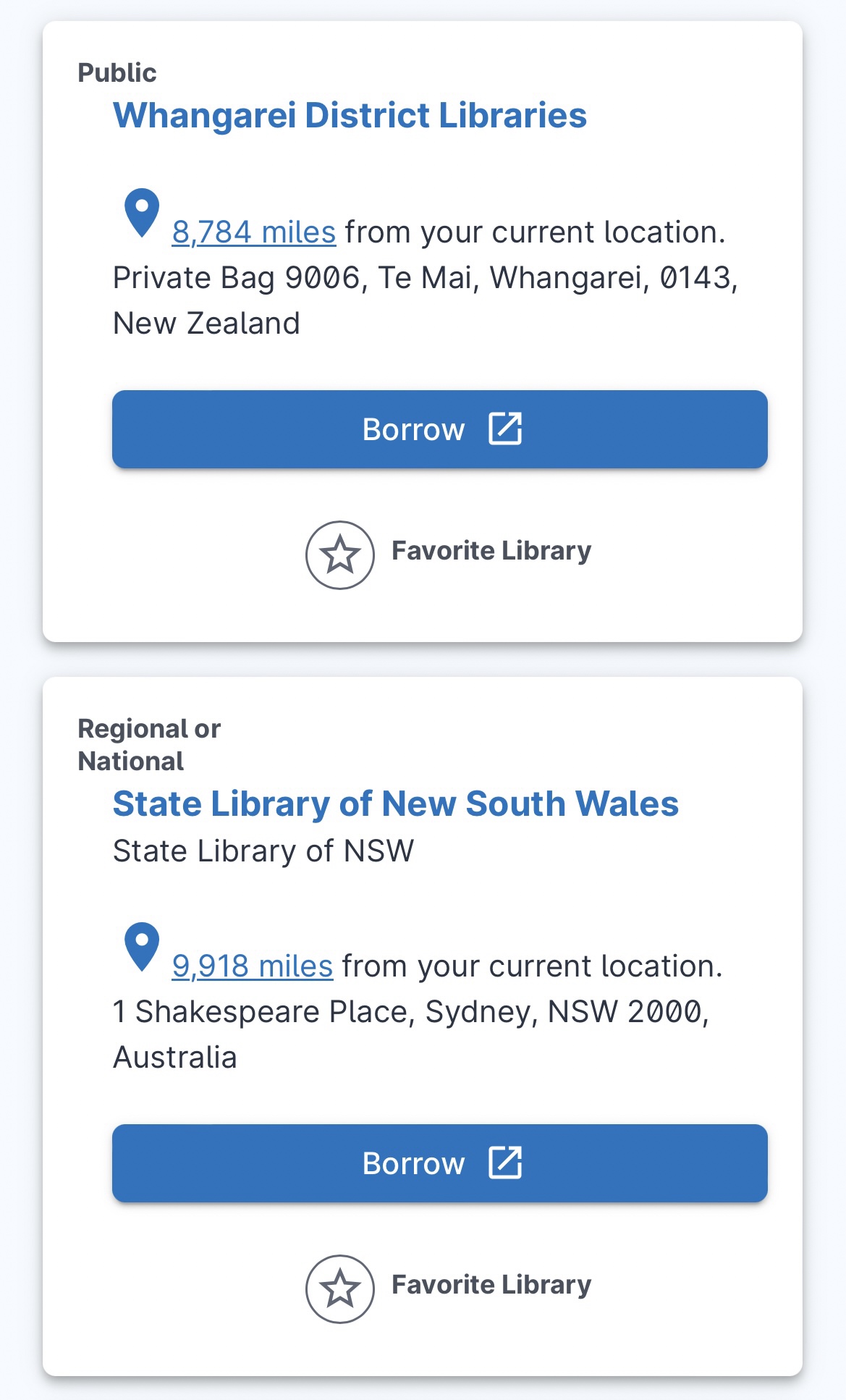
Task: Click the location pin icon beside 8,784 miles
Action: point(142,212)
